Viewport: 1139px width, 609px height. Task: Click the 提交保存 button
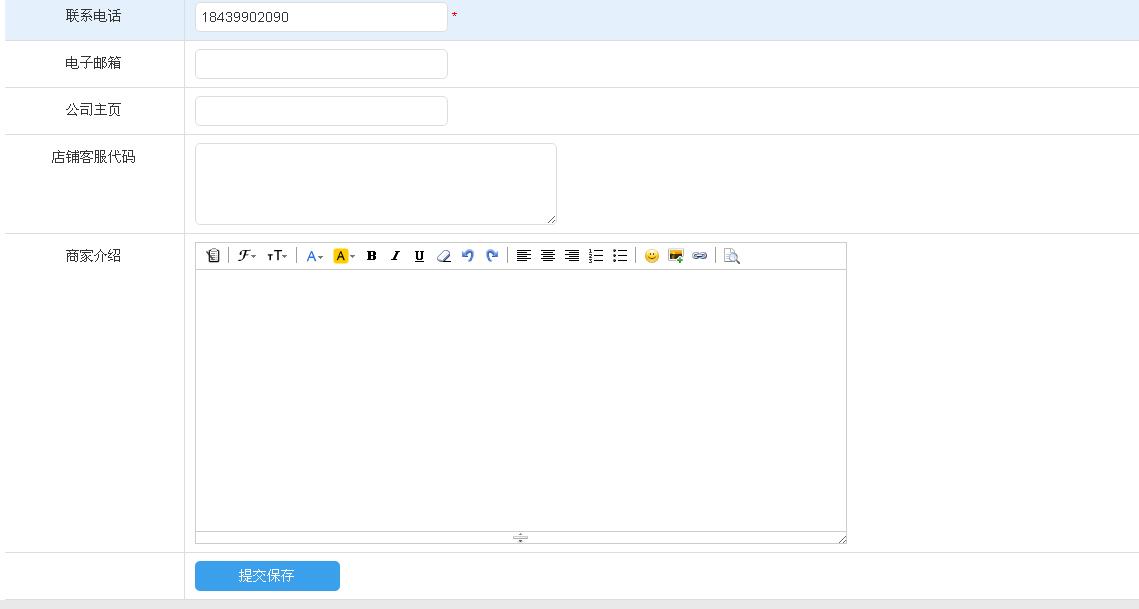tap(267, 576)
